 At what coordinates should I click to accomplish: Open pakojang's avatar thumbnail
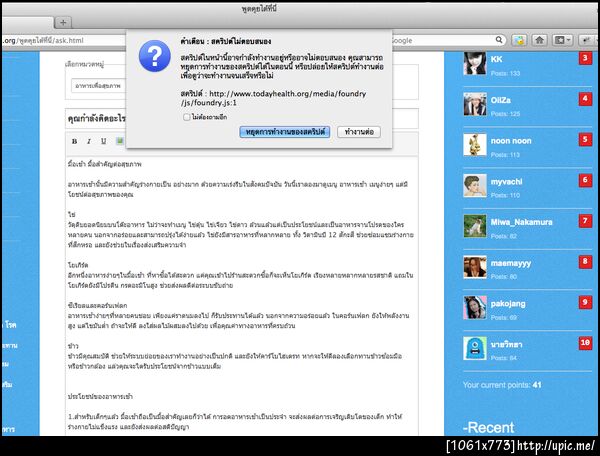[x=475, y=308]
